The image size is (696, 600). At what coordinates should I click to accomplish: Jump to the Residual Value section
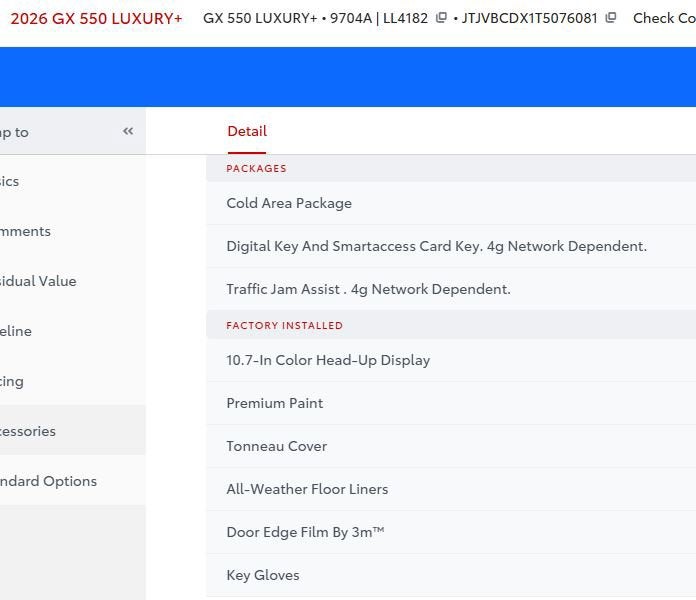pos(38,281)
